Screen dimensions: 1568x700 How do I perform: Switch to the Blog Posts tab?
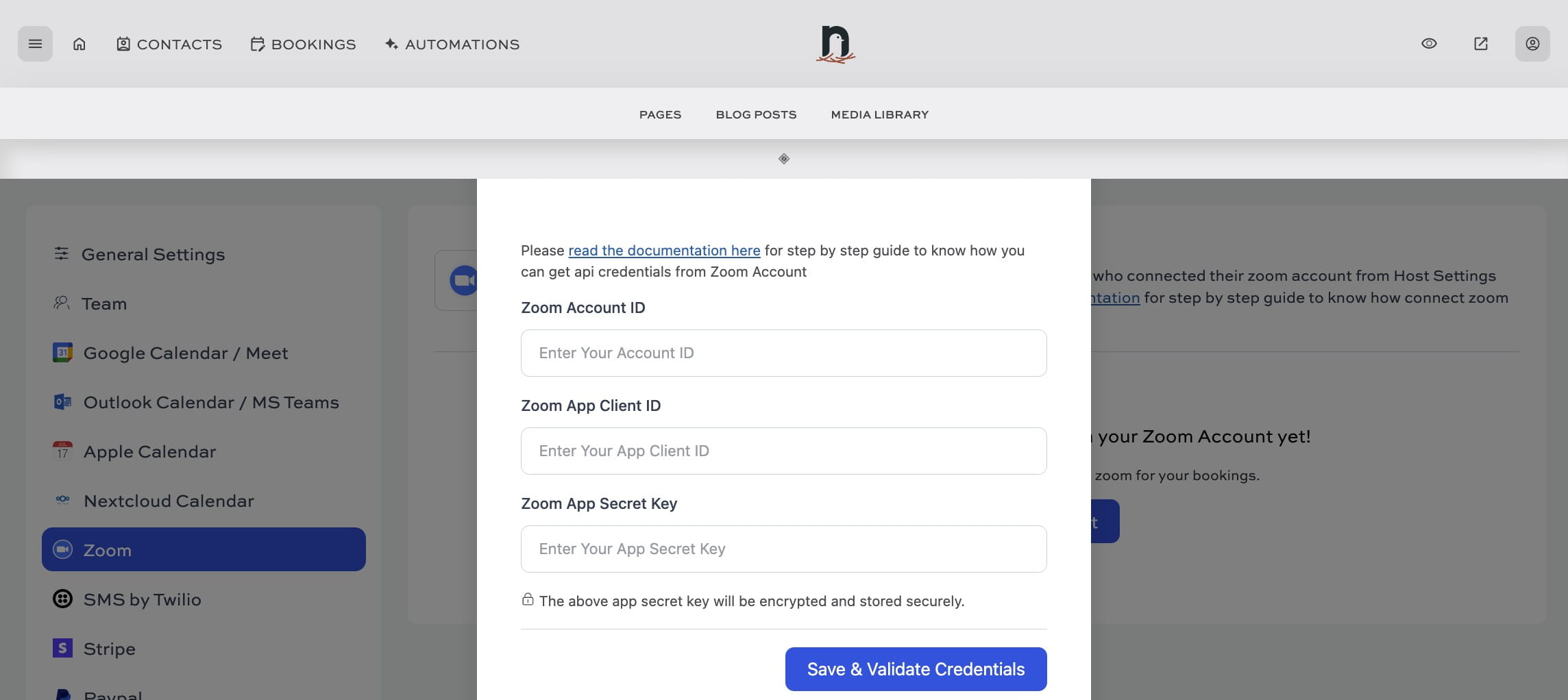[x=755, y=114]
